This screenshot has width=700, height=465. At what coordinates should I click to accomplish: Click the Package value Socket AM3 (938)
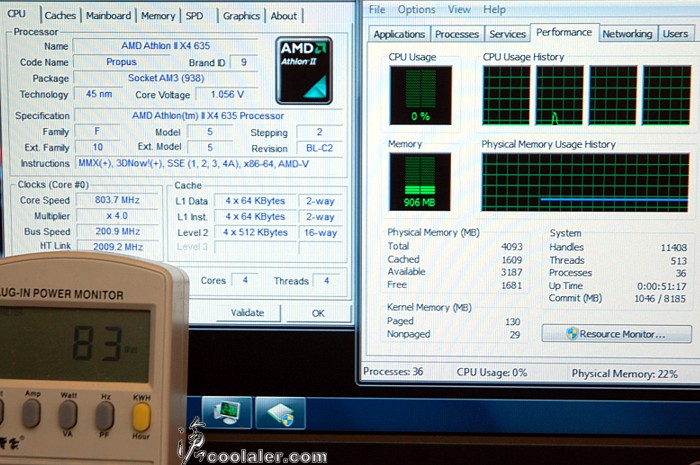click(x=166, y=78)
